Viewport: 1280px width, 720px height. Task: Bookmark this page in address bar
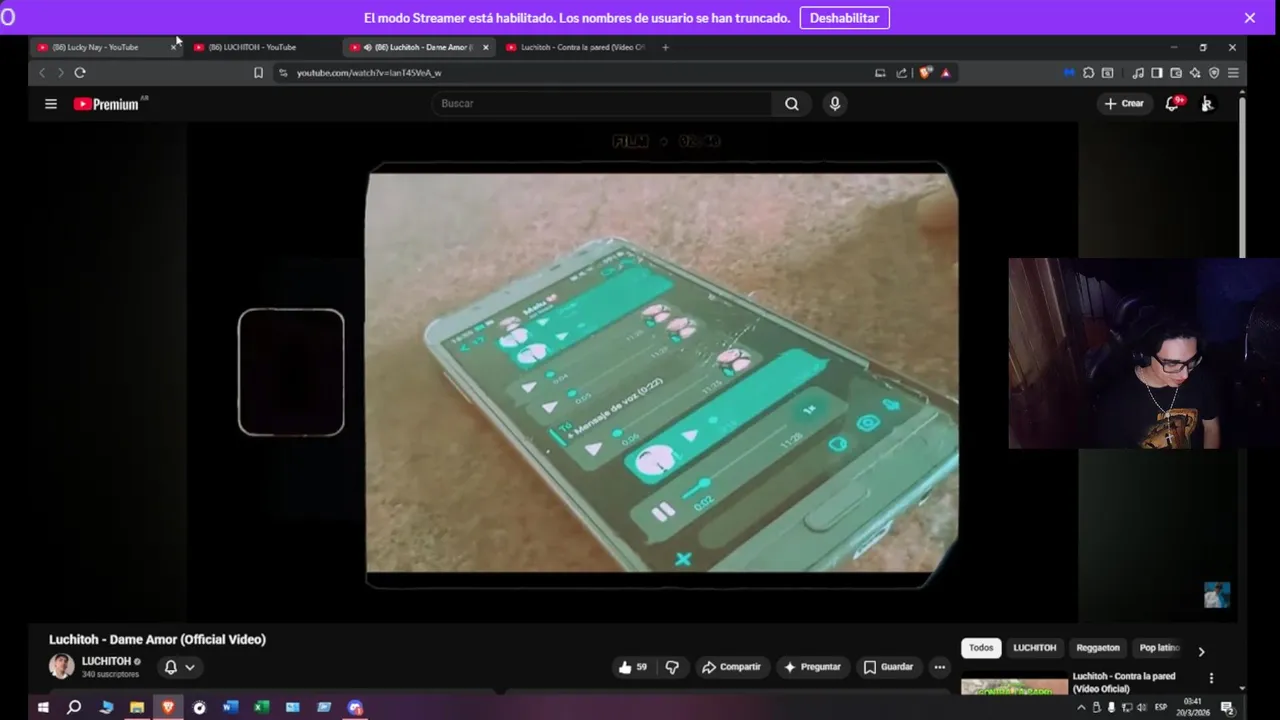point(258,73)
